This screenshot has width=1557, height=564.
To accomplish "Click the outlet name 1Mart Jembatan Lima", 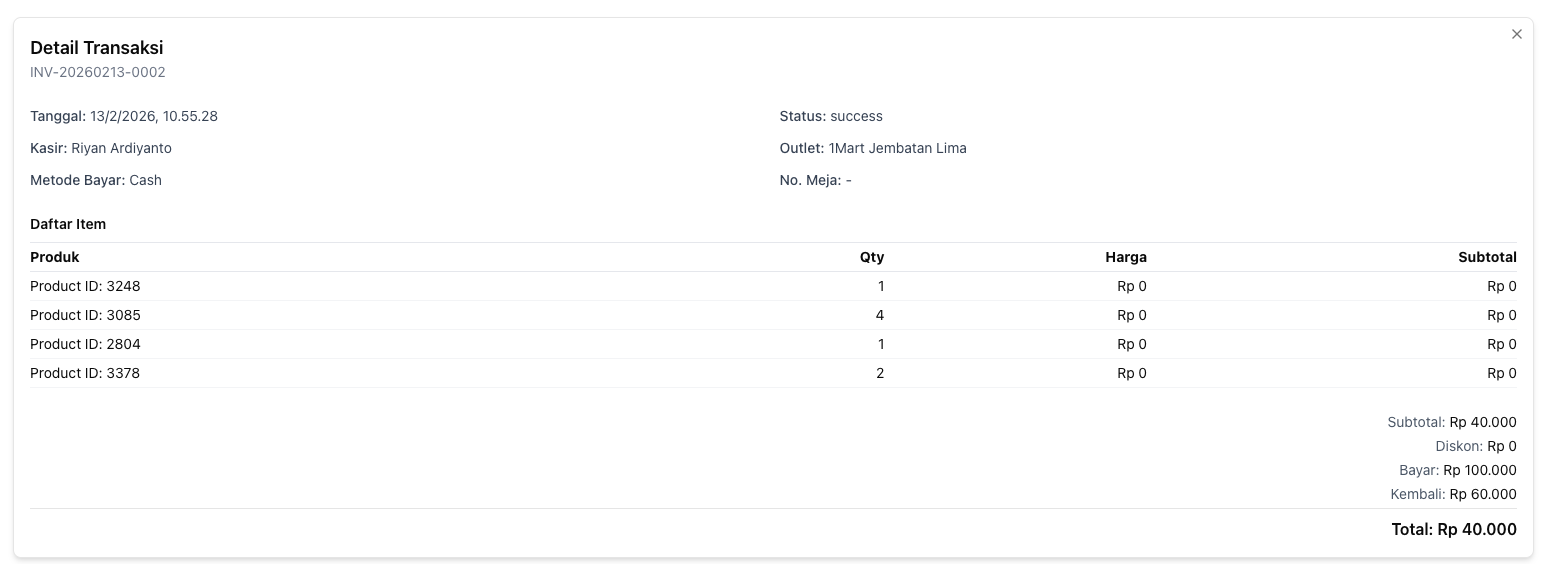I will [897, 148].
